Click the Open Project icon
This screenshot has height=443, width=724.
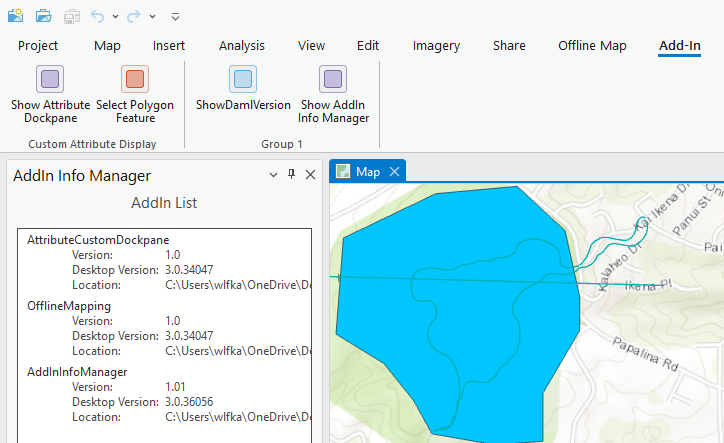[43, 16]
